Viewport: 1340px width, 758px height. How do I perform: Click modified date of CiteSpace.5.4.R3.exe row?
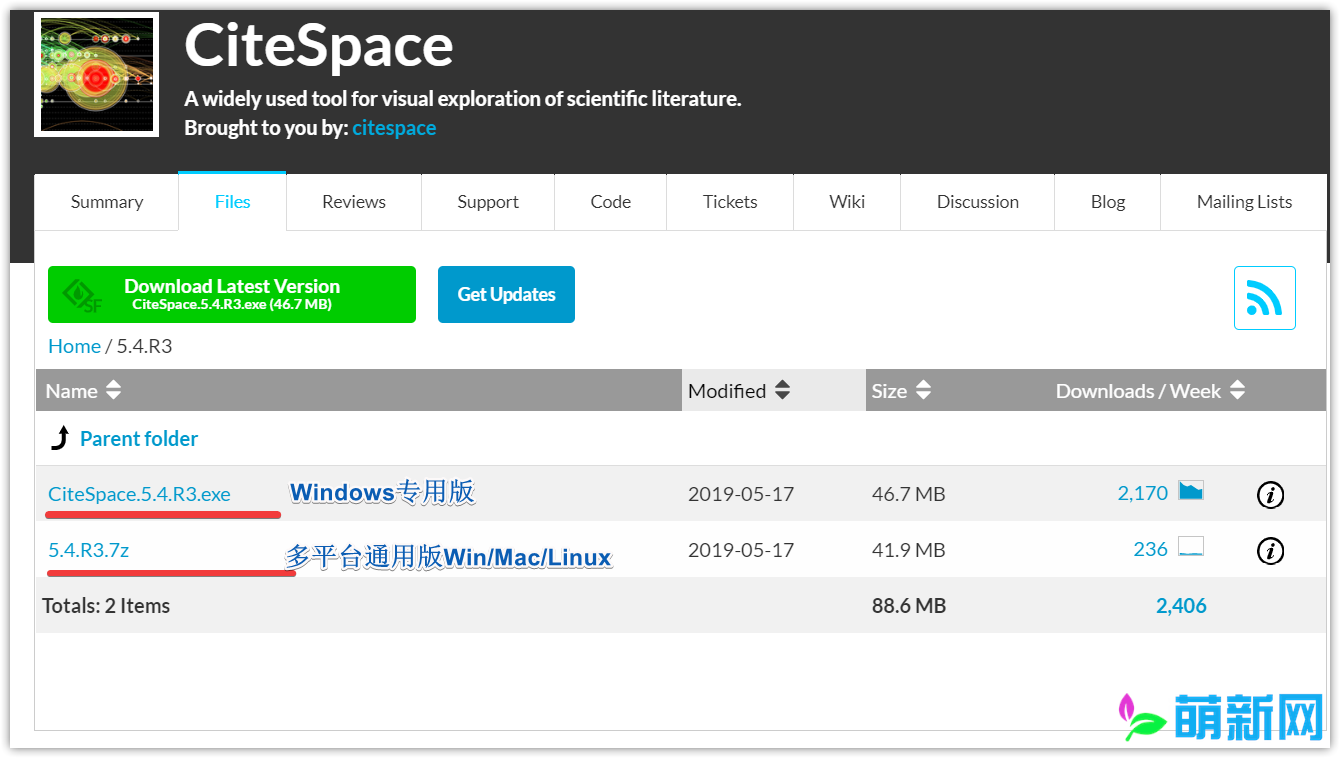(741, 494)
